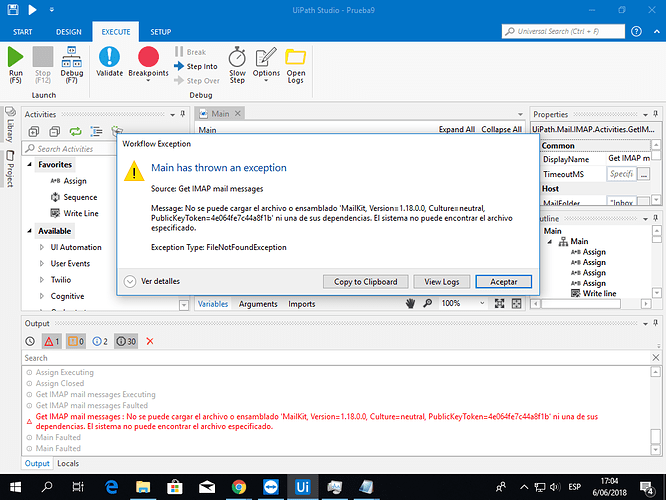This screenshot has width=666, height=500.
Task: Expand all activities tree icon
Action: (x=34, y=132)
